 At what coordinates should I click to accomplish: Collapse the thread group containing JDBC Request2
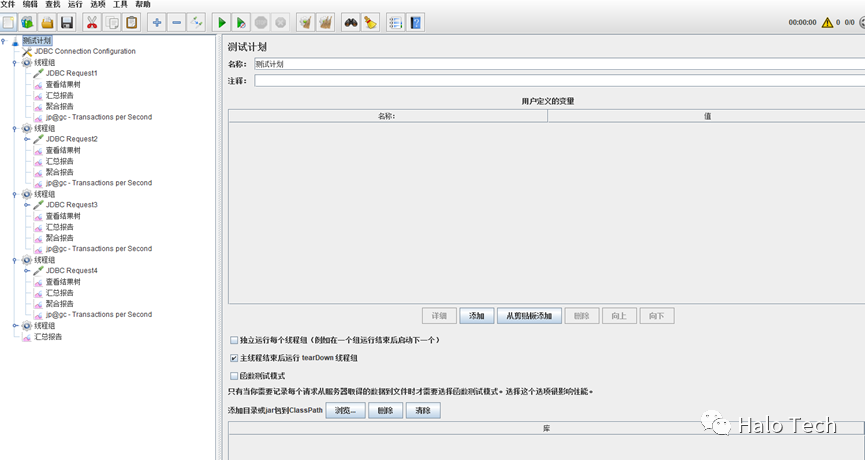pyautogui.click(x=15, y=129)
